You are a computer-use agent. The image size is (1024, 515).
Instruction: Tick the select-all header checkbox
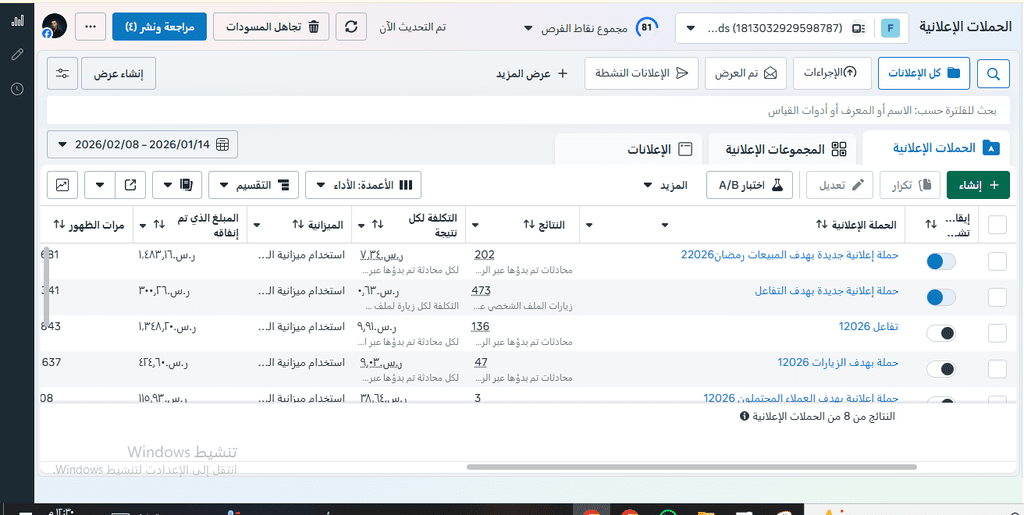click(x=997, y=225)
